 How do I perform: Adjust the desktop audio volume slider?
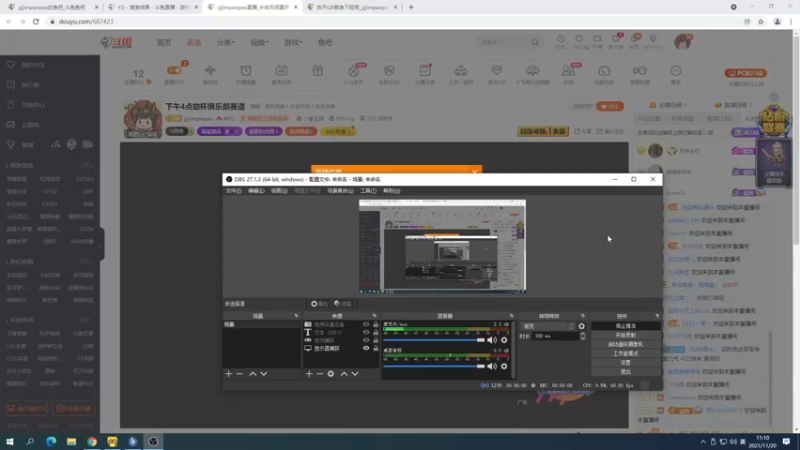[434, 366]
